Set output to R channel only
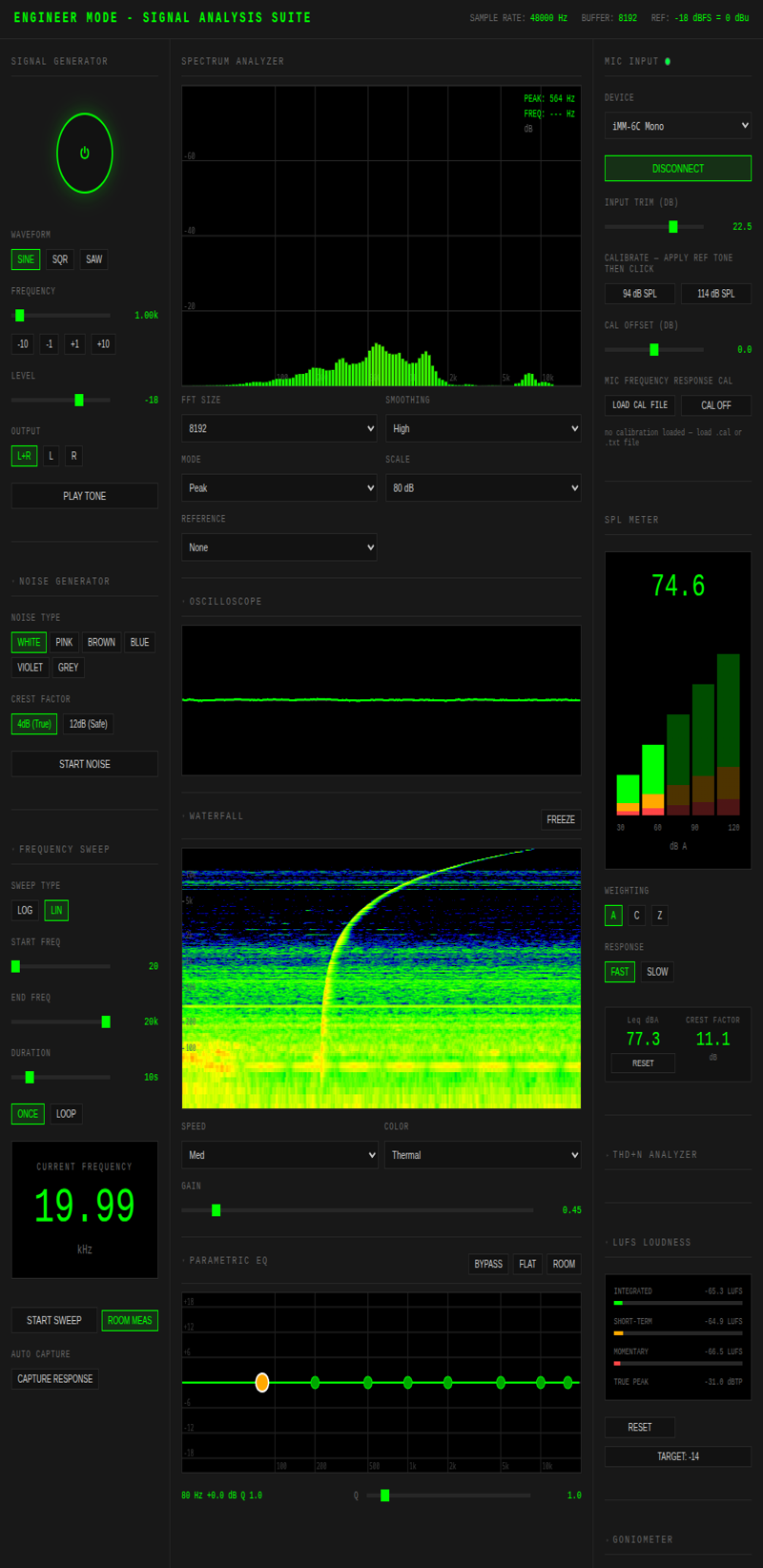The width and height of the screenshot is (763, 1568). coord(73,456)
